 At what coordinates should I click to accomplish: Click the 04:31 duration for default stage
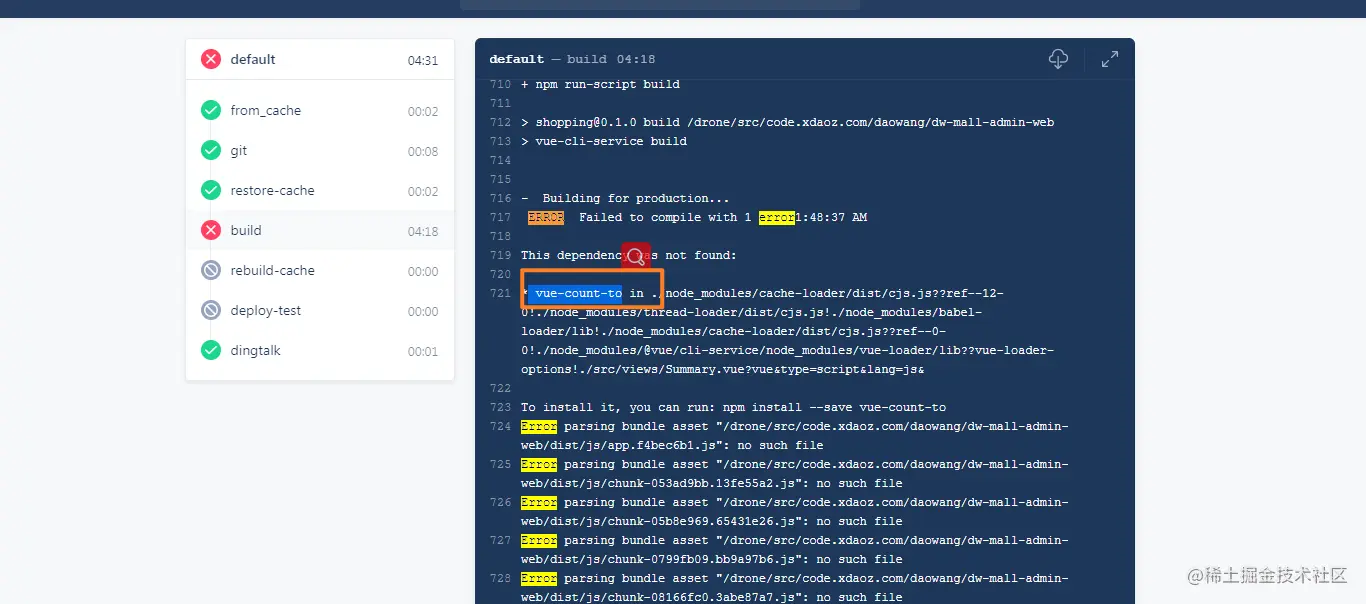pos(423,60)
